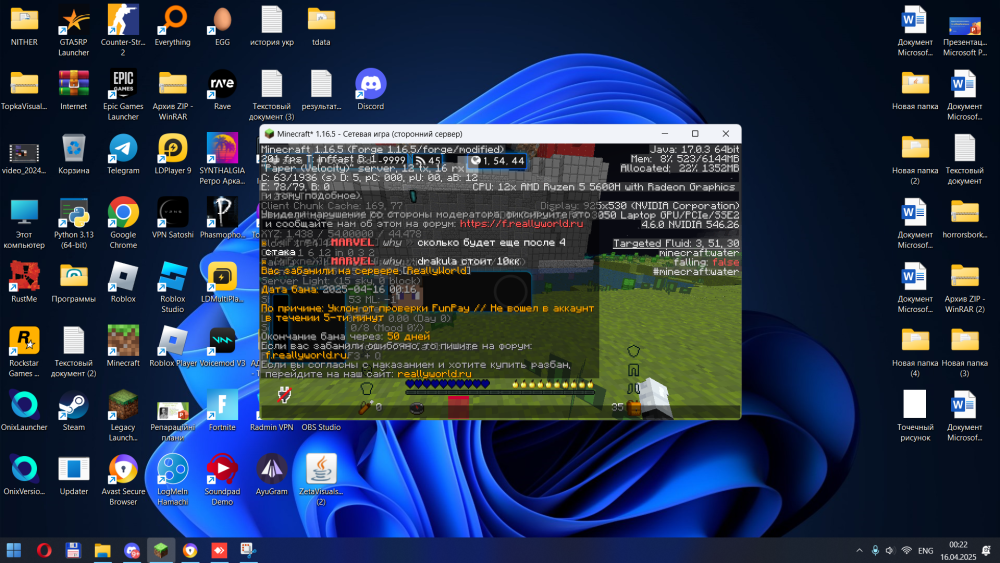Select the Корзина recycle bin icon
The height and width of the screenshot is (563, 1000).
click(x=73, y=154)
